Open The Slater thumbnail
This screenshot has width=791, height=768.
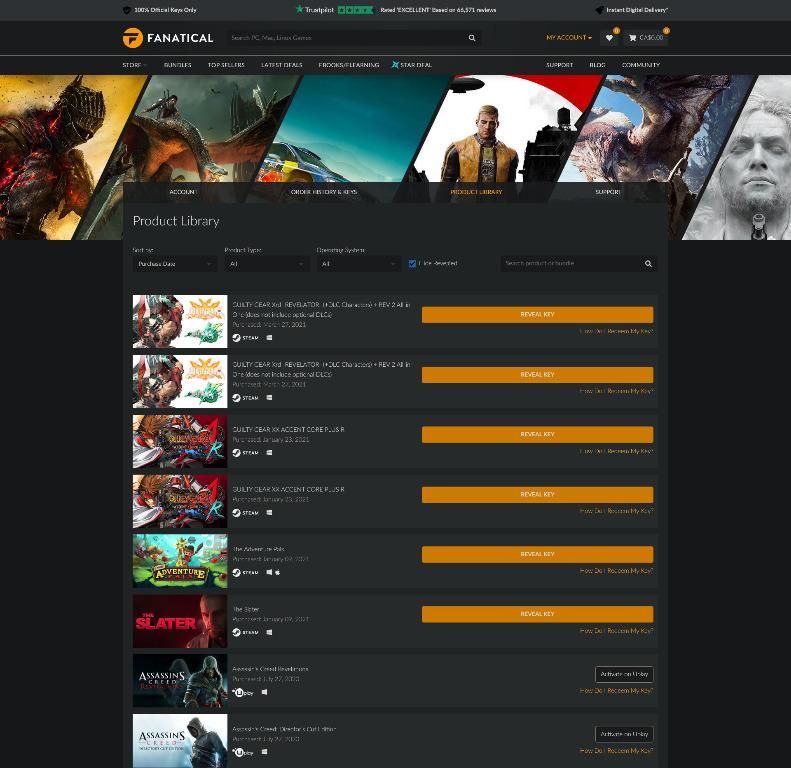pyautogui.click(x=180, y=621)
